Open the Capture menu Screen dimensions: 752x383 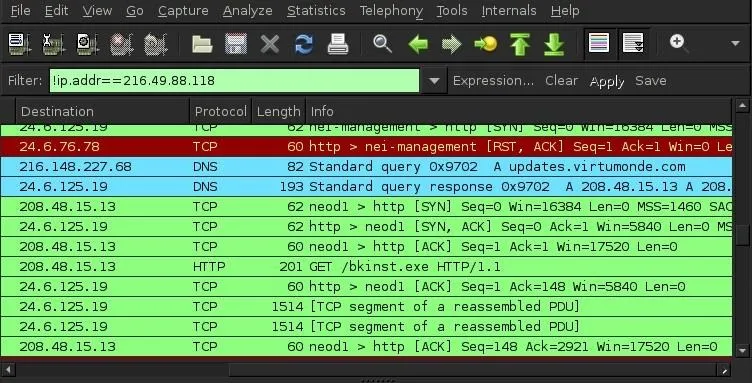[x=183, y=11]
